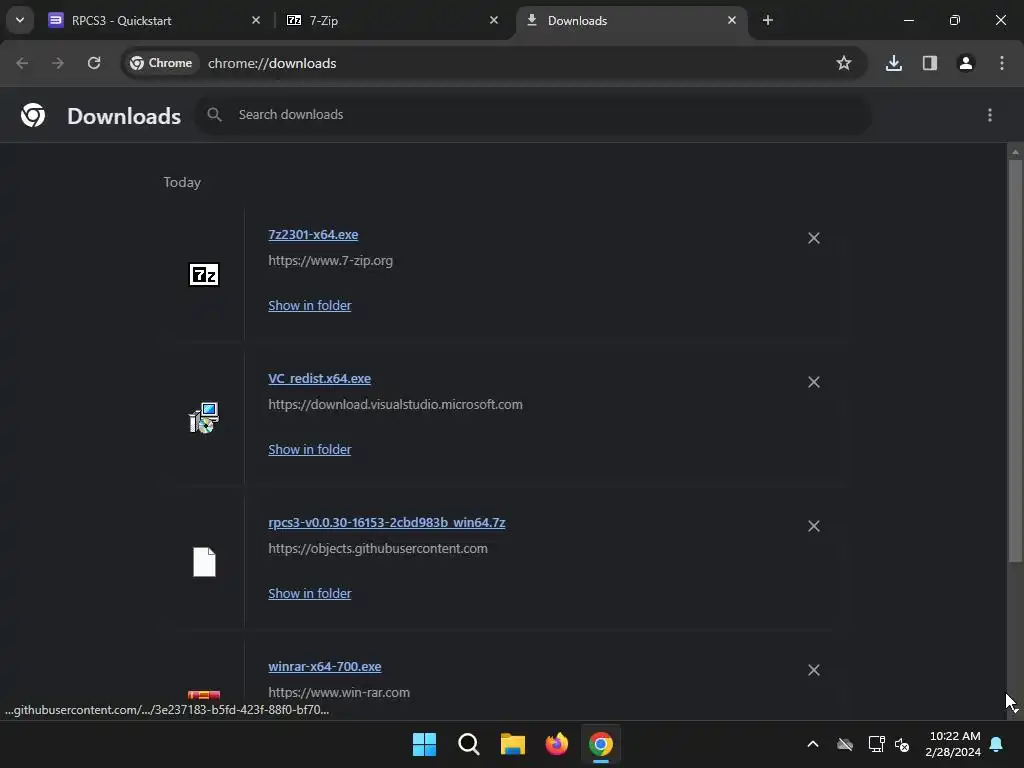
Task: Click the Chrome taskbar icon
Action: 601,744
